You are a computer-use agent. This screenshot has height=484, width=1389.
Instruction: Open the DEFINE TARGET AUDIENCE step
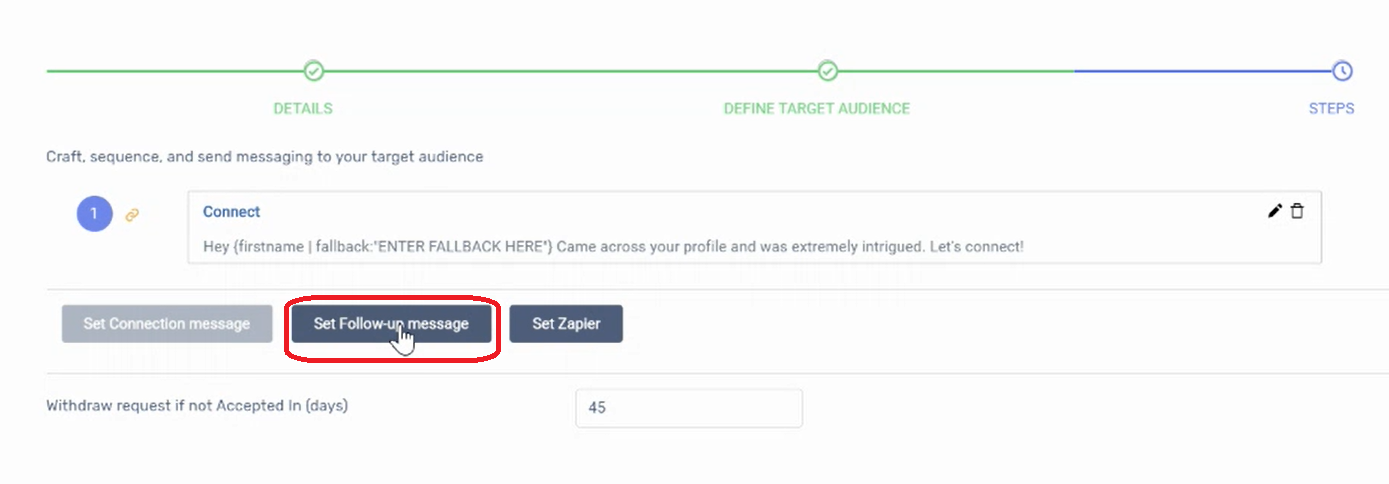(x=817, y=108)
